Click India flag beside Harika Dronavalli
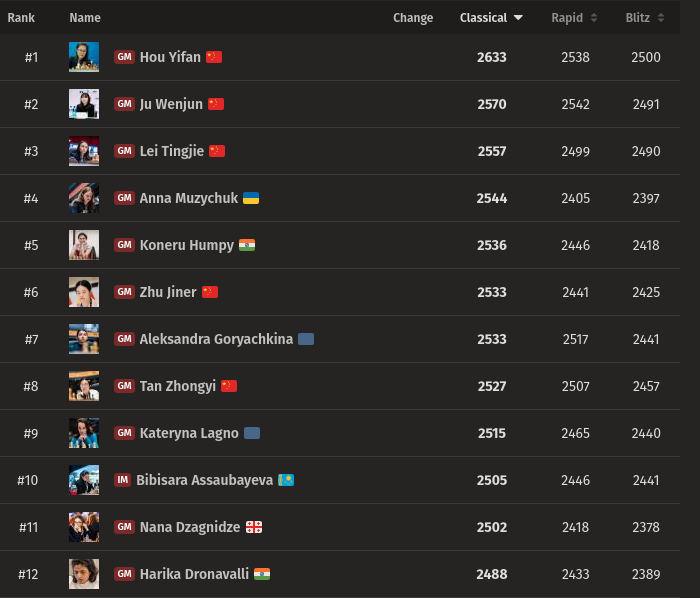 coord(262,574)
